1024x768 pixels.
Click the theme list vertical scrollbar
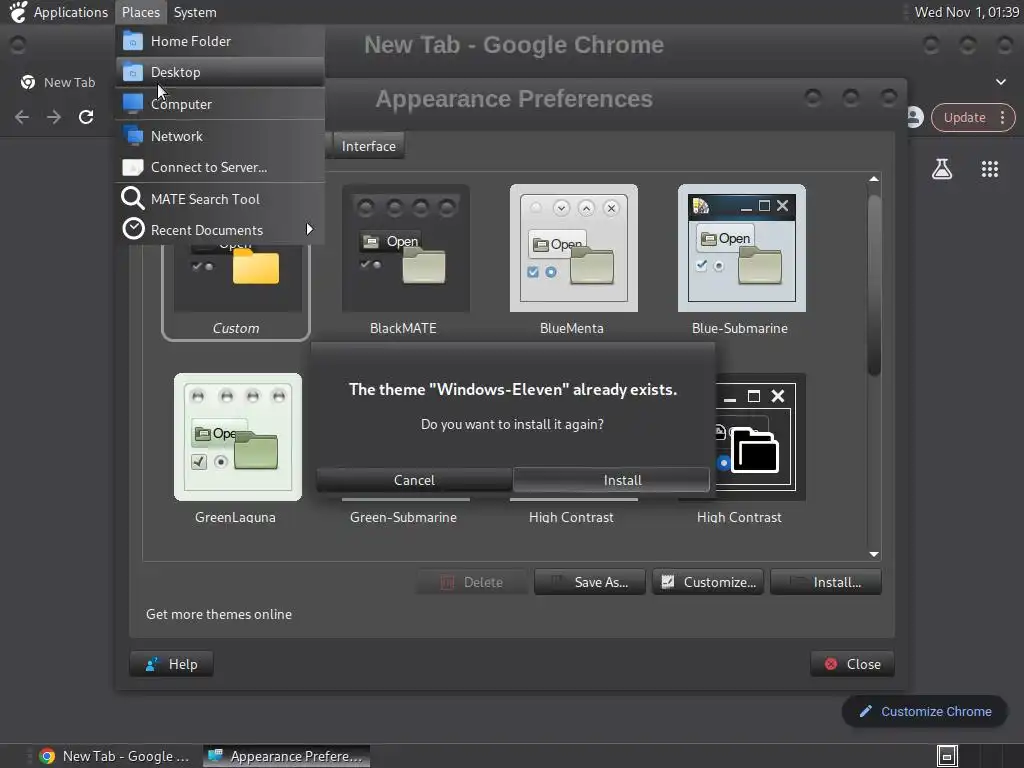(874, 286)
